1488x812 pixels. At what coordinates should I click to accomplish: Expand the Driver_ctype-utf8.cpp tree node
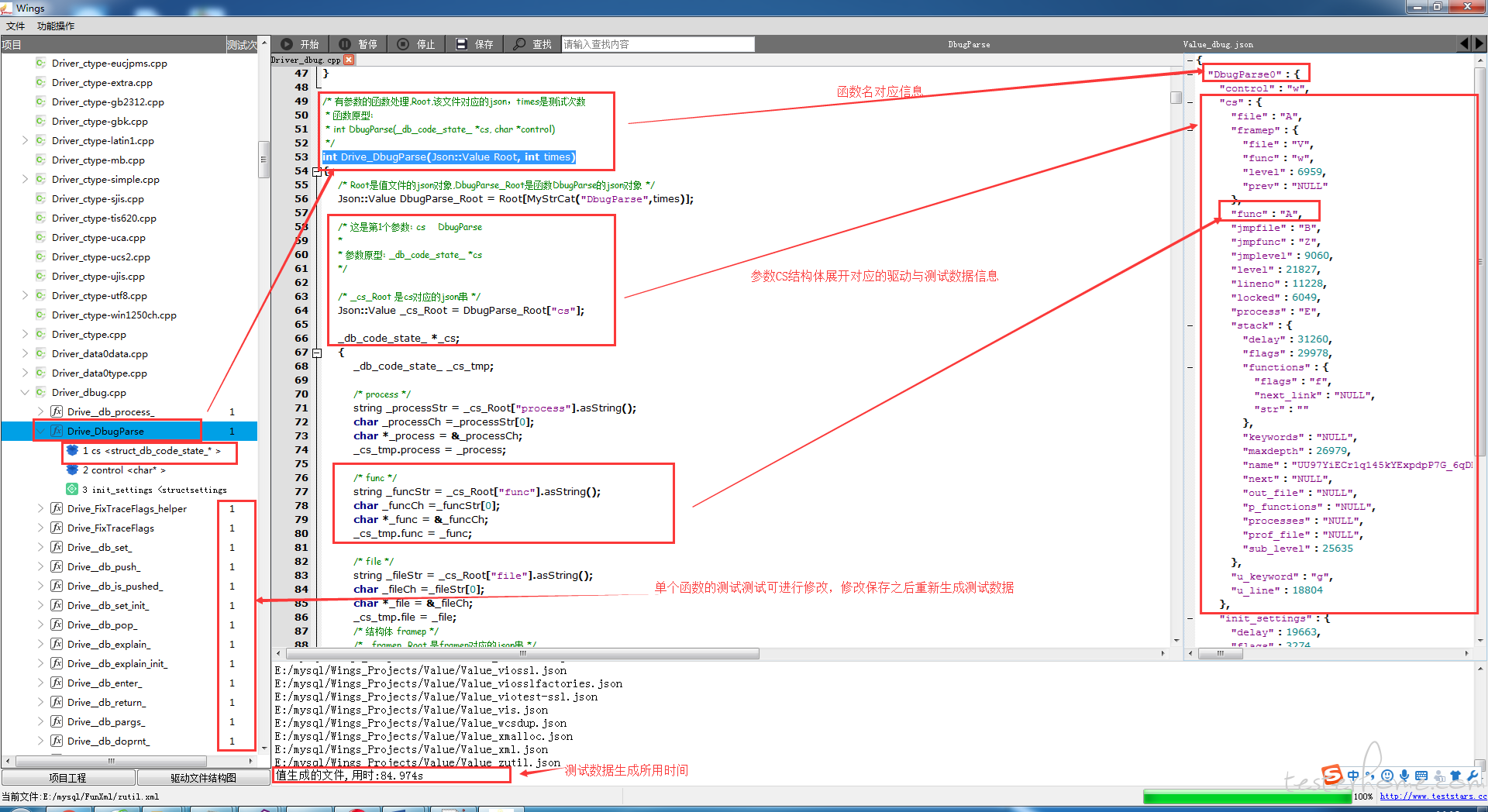[25, 295]
